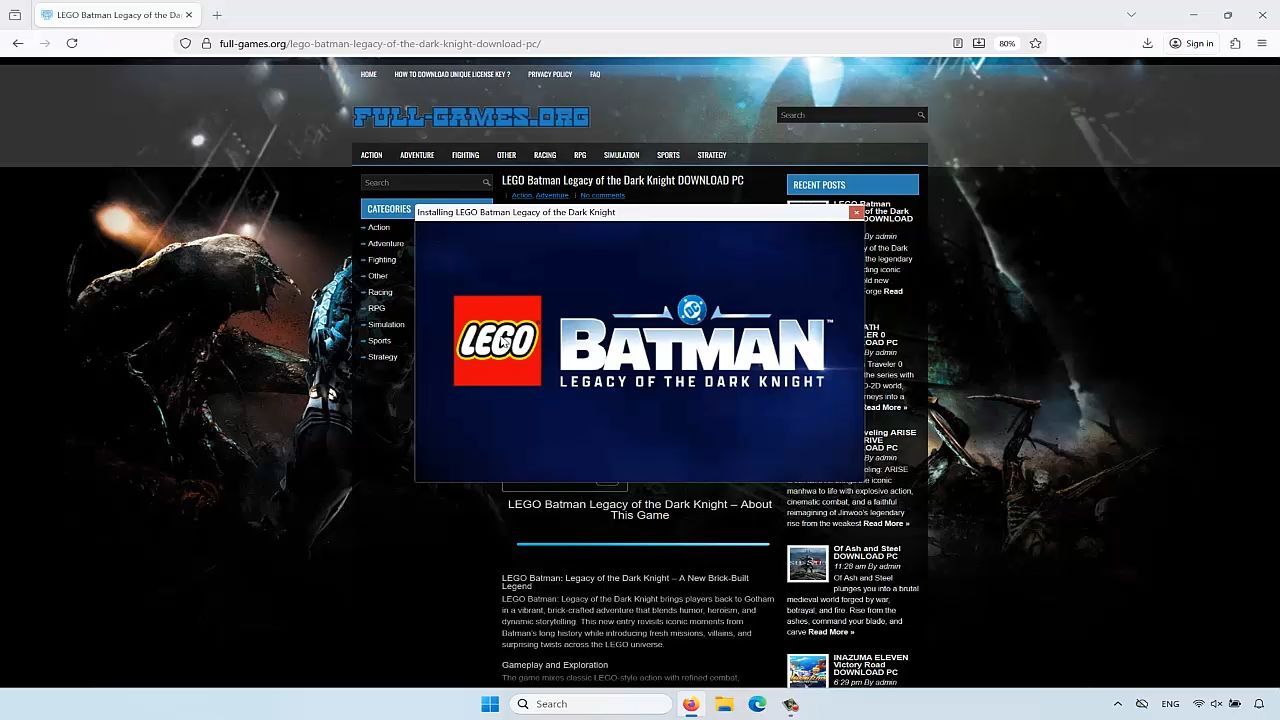The height and width of the screenshot is (720, 1280).
Task: Reload the current page
Action: pyautogui.click(x=72, y=43)
